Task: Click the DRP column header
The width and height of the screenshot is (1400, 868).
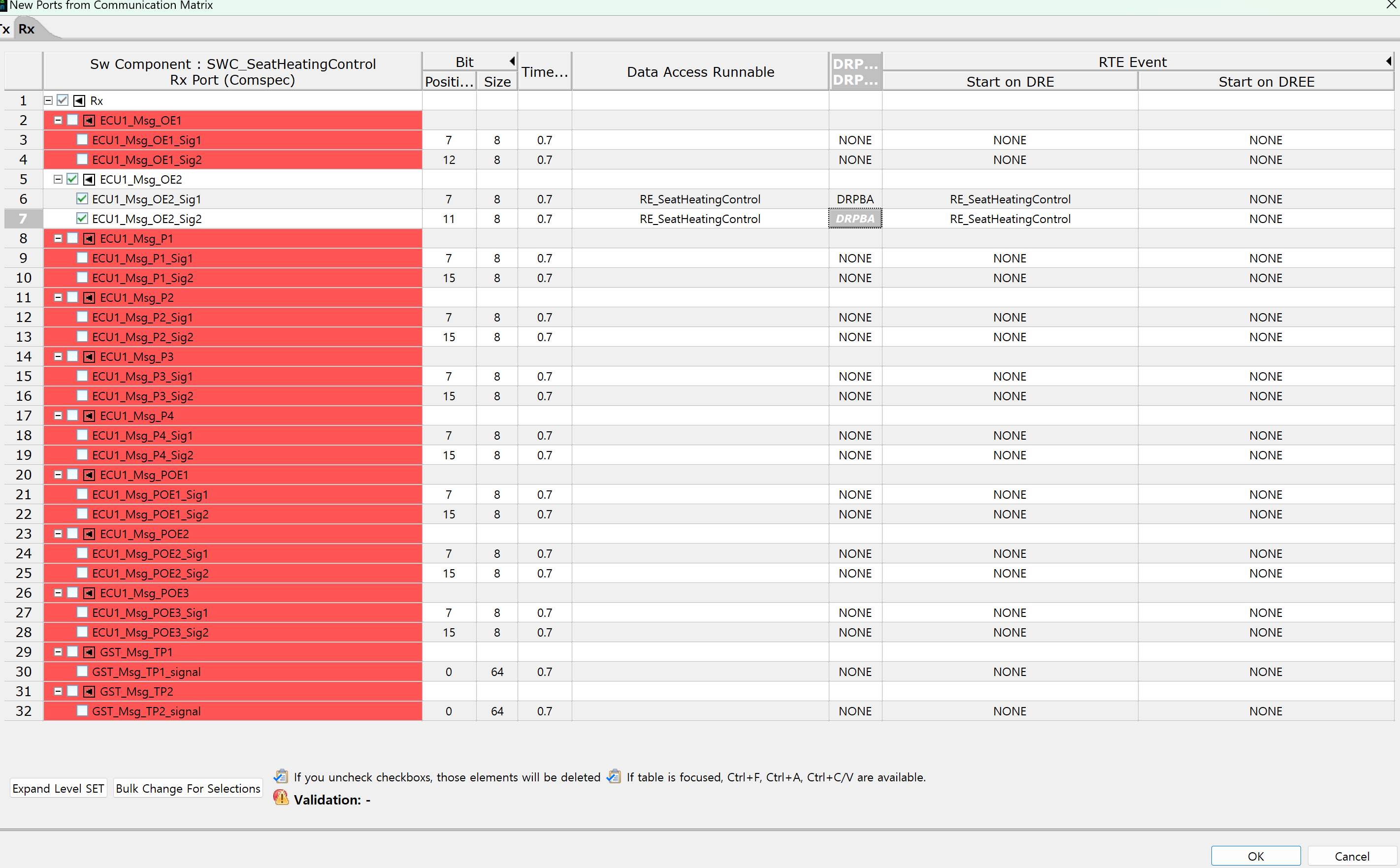Action: [855, 72]
